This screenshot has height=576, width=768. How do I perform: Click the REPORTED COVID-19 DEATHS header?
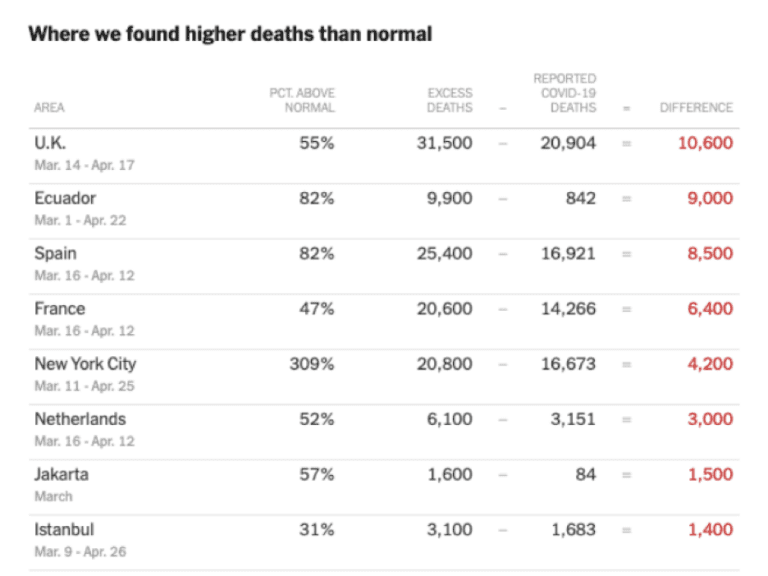565,93
